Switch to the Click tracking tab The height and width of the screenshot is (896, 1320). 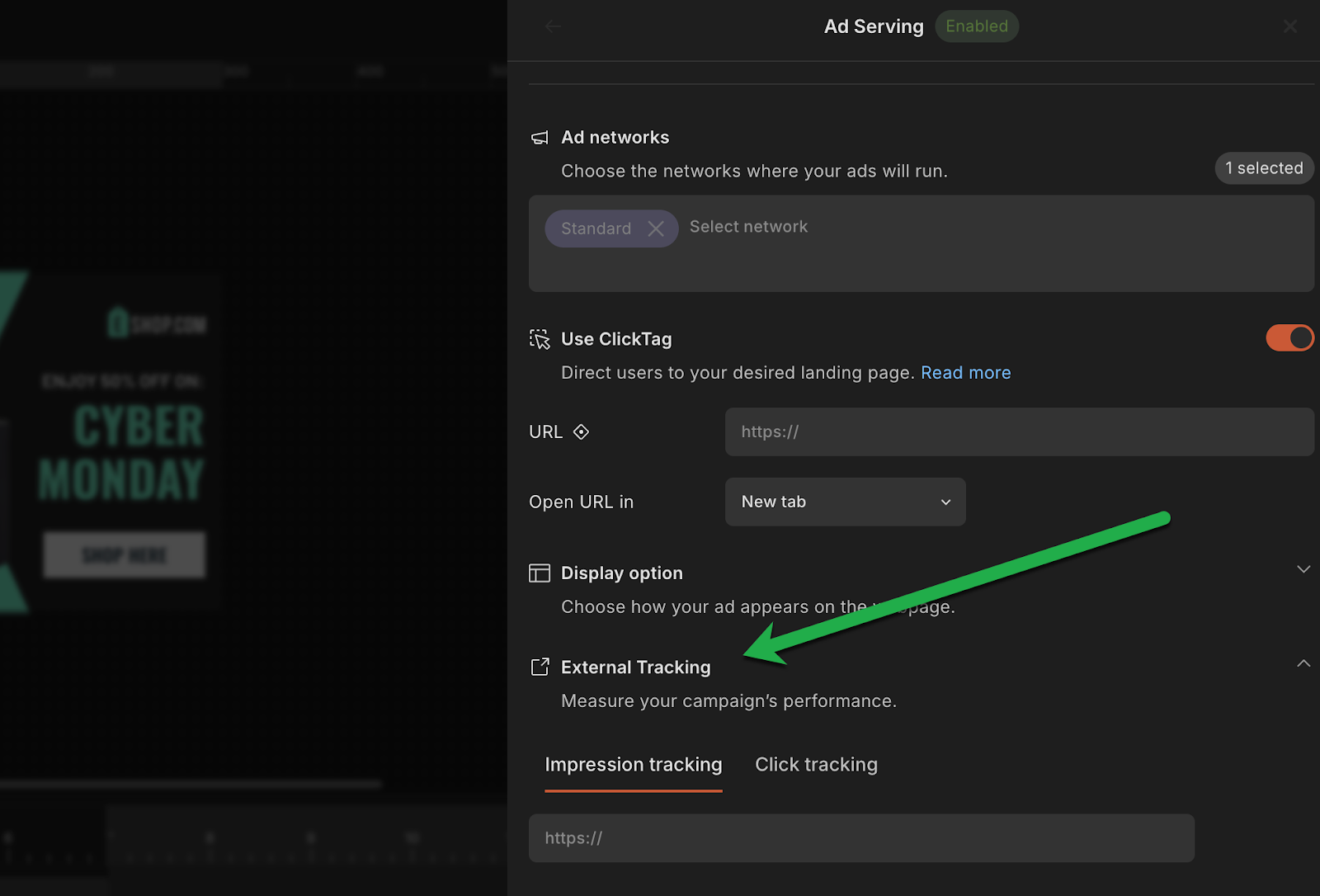pyautogui.click(x=816, y=765)
